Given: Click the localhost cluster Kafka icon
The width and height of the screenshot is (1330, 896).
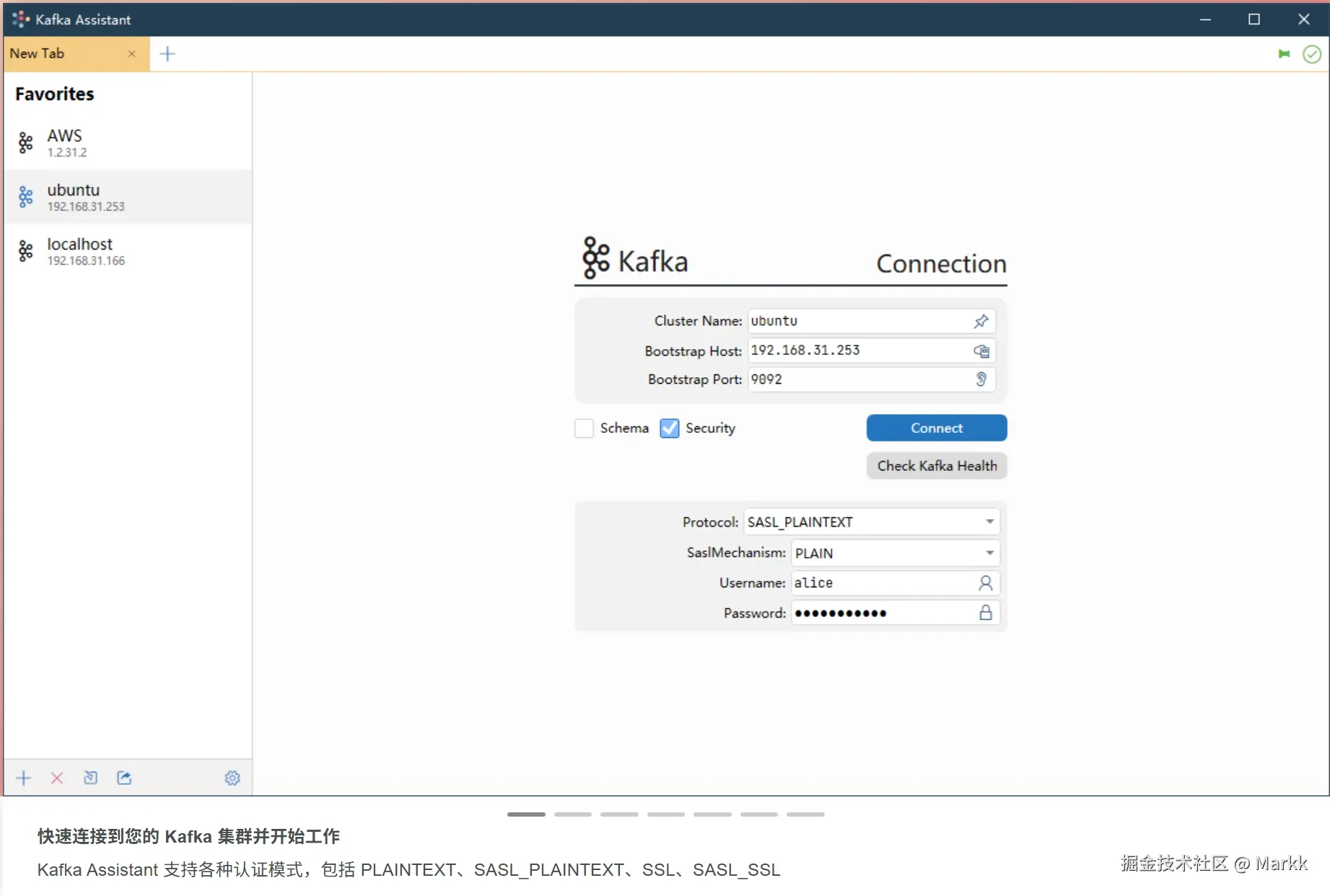Looking at the screenshot, I should coord(26,251).
